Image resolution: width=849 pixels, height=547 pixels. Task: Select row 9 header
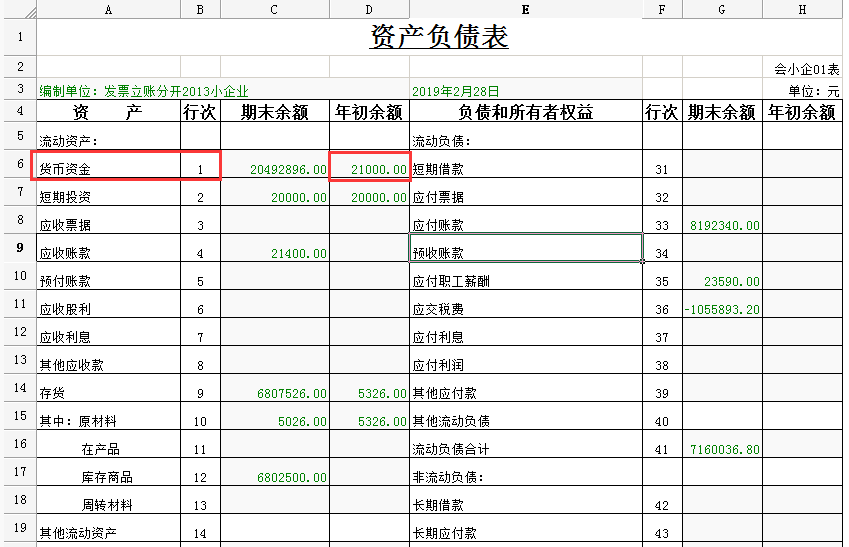tap(18, 247)
